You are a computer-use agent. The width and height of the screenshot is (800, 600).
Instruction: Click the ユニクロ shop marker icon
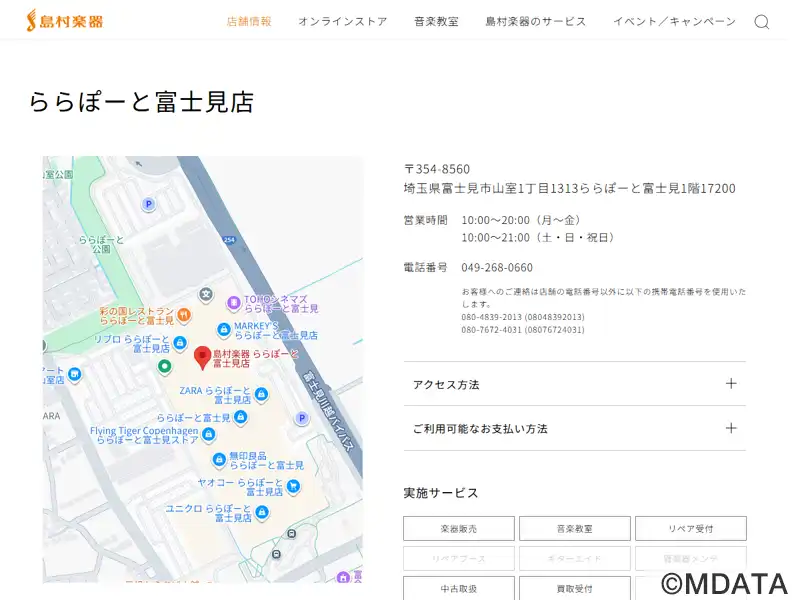coord(262,512)
